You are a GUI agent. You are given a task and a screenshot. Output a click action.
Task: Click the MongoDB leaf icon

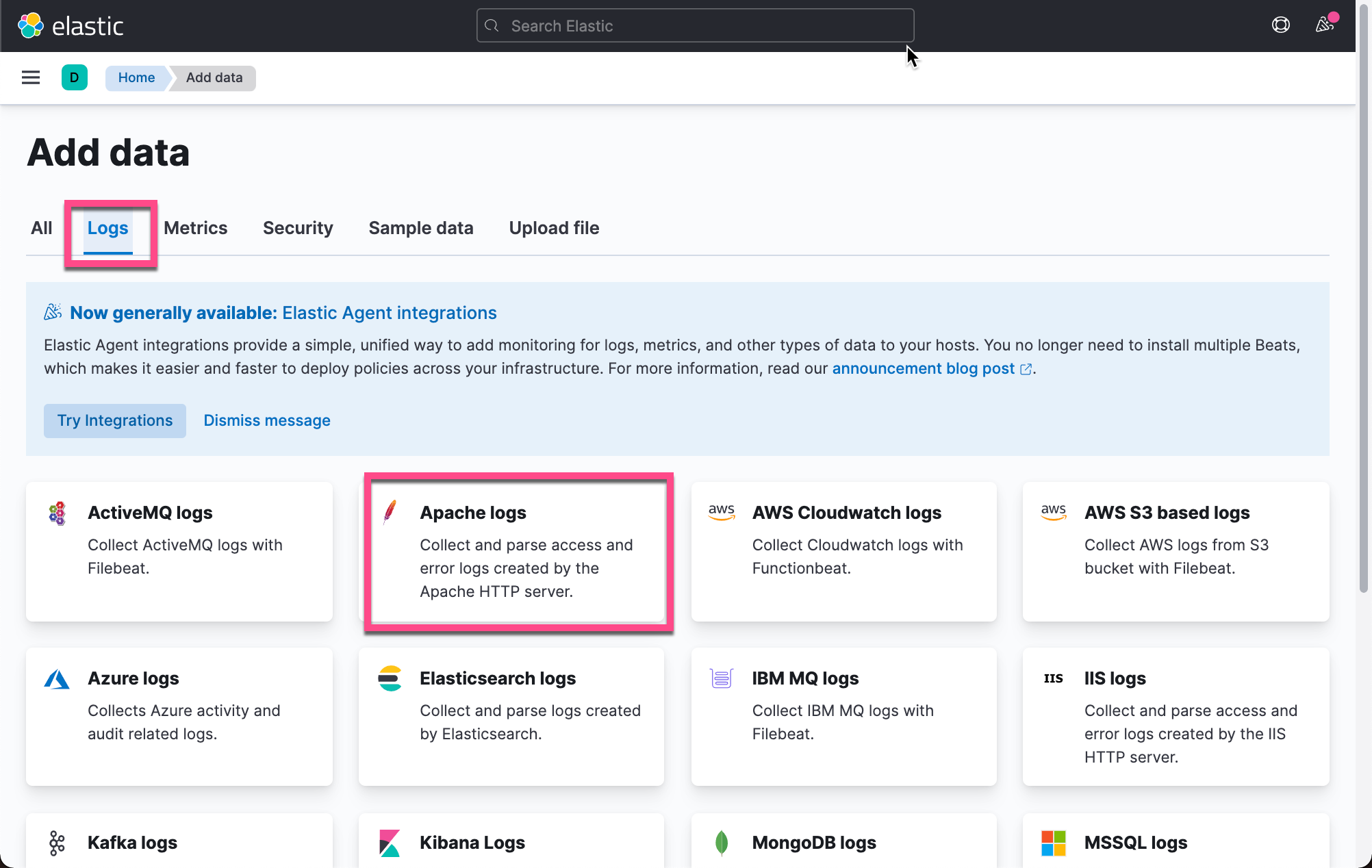(x=721, y=843)
